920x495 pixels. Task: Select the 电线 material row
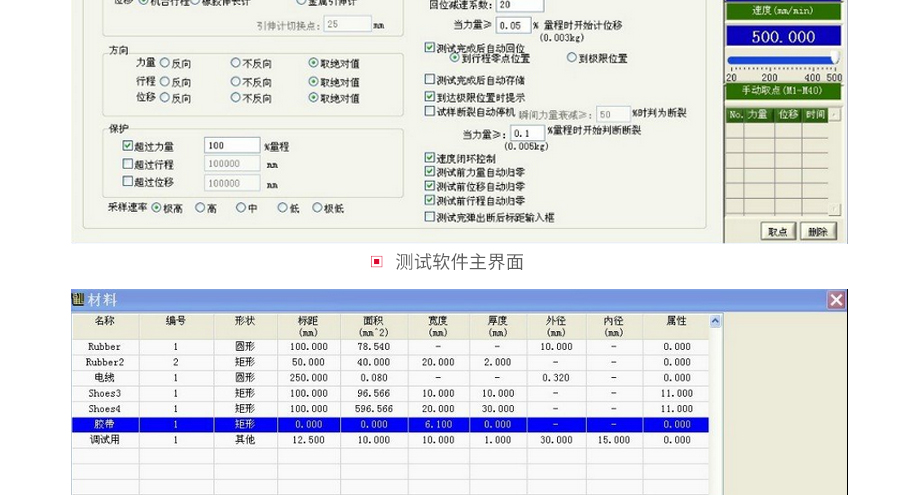tap(105, 378)
